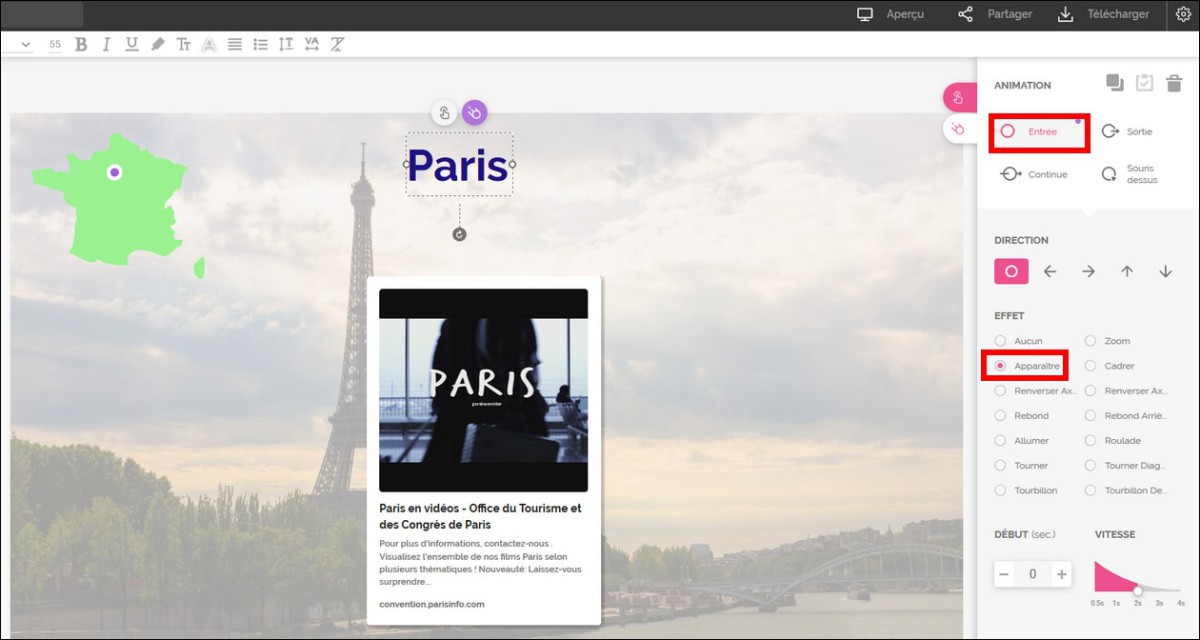Open the font family dropdown arrow
This screenshot has width=1200, height=640.
25,44
